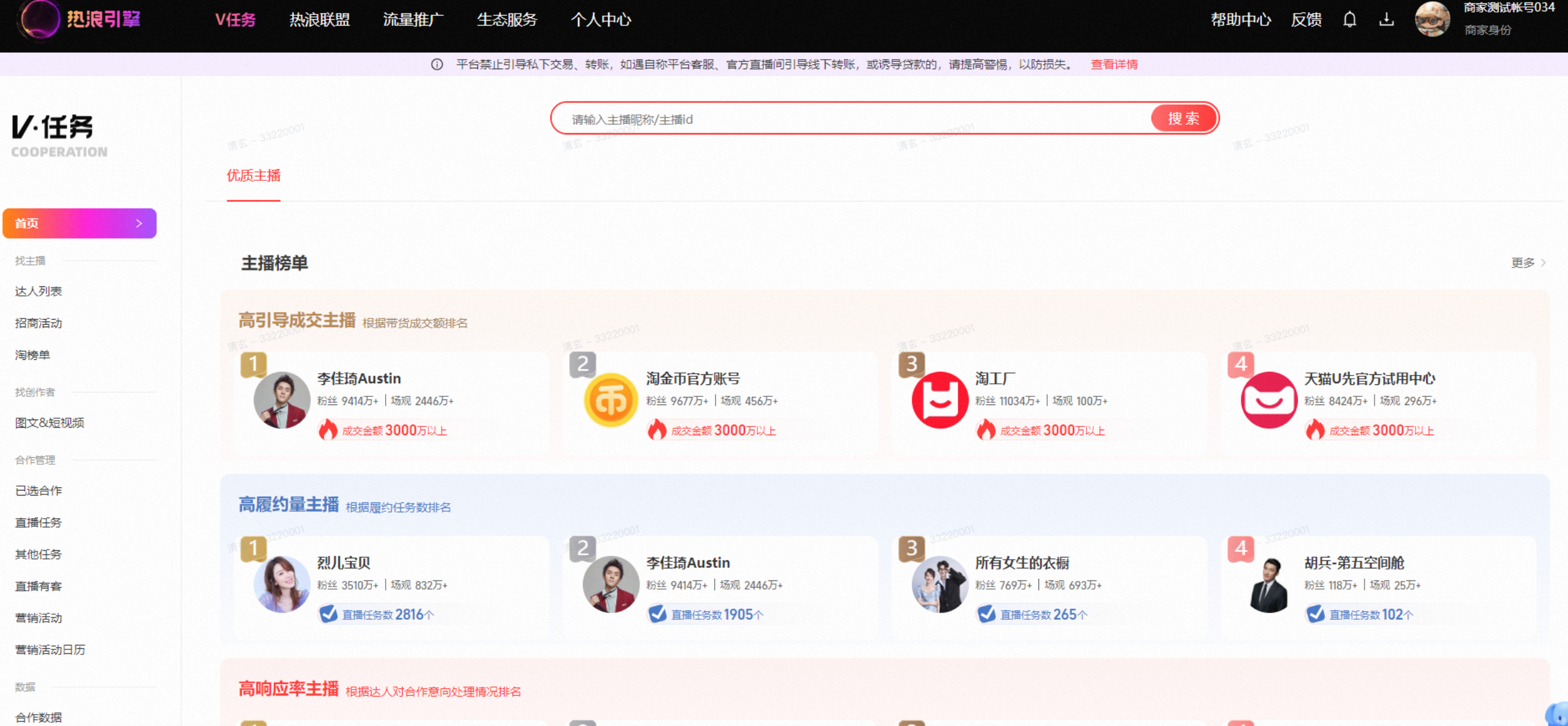
Task: Open 反馈 link
Action: click(1306, 20)
